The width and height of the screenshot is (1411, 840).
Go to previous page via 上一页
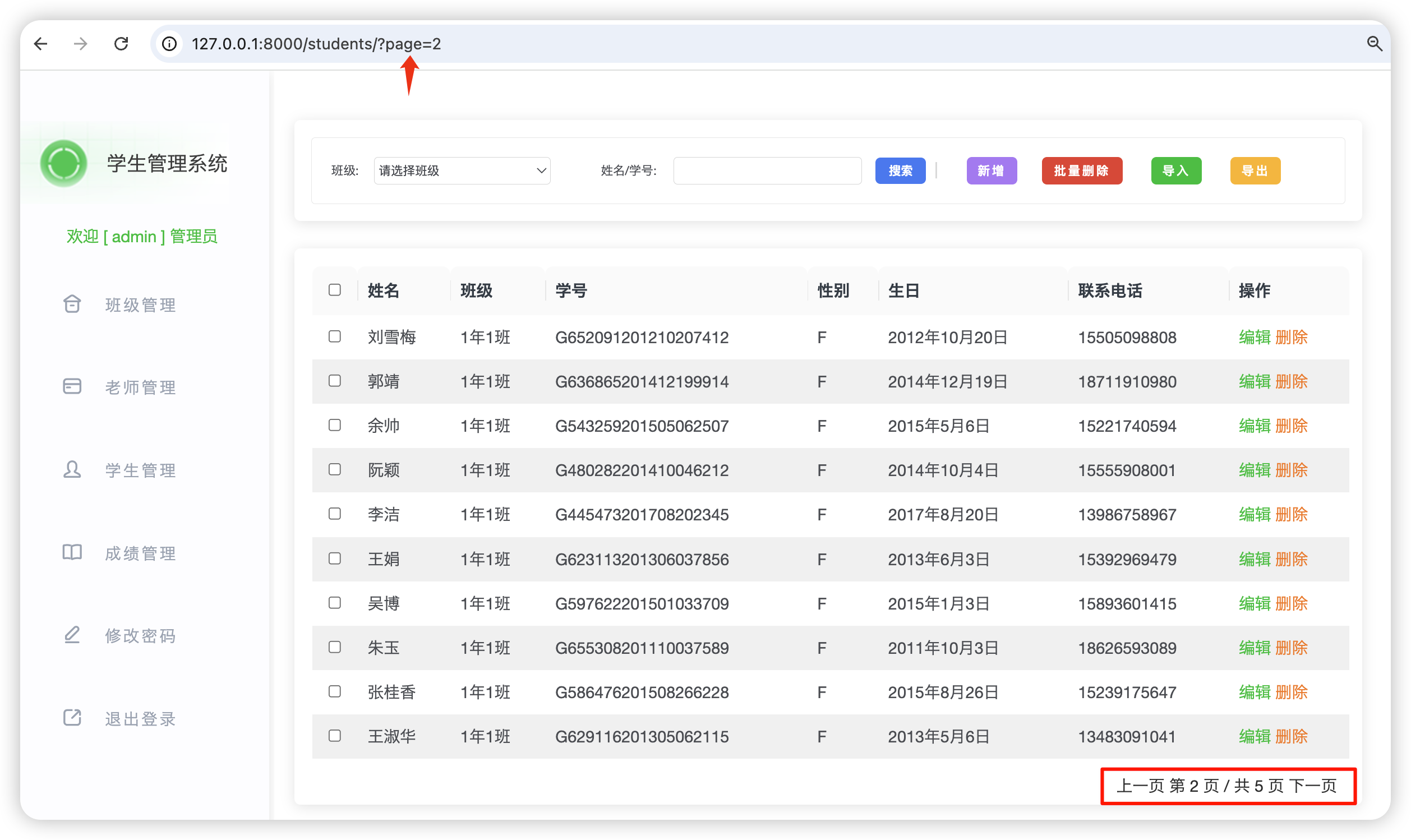pyautogui.click(x=1140, y=786)
